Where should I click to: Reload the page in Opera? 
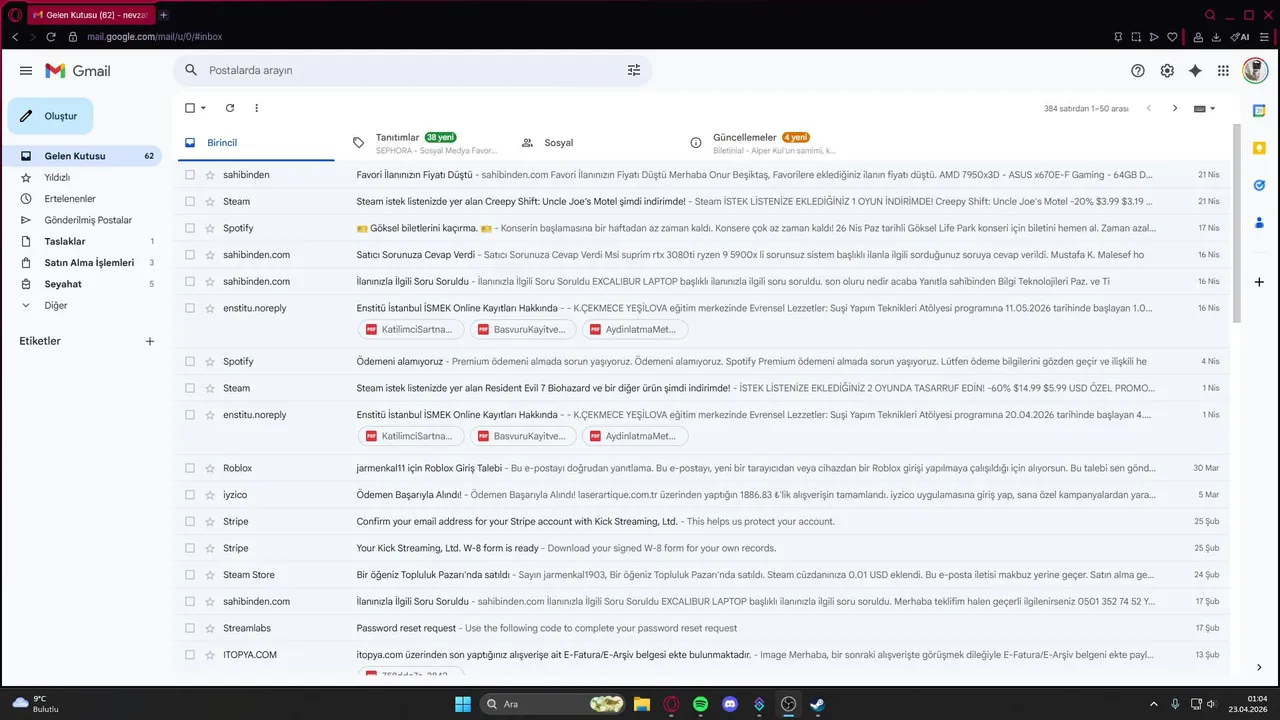[51, 37]
